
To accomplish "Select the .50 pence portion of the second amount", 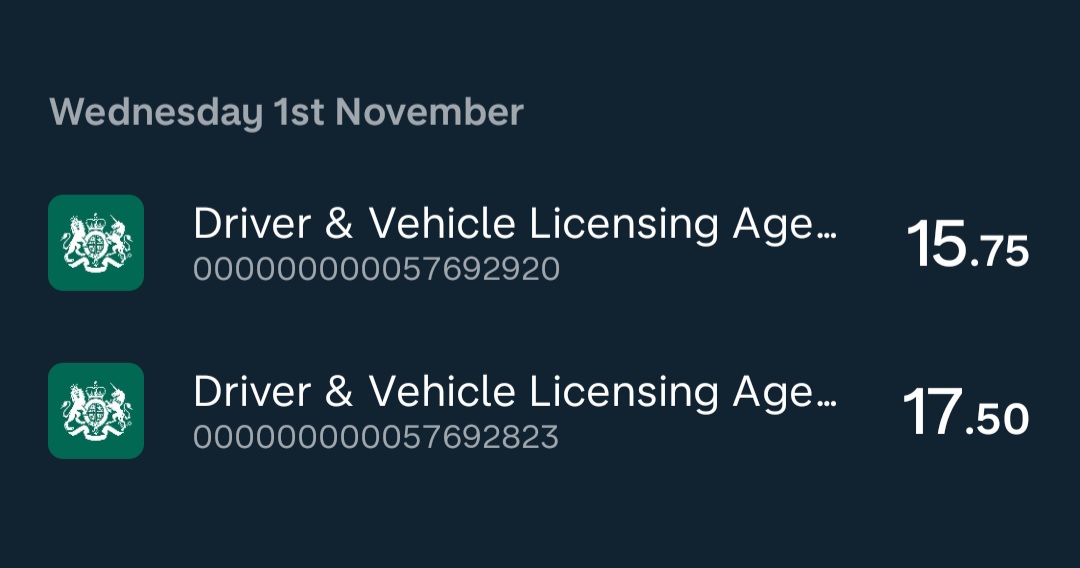I will point(998,419).
